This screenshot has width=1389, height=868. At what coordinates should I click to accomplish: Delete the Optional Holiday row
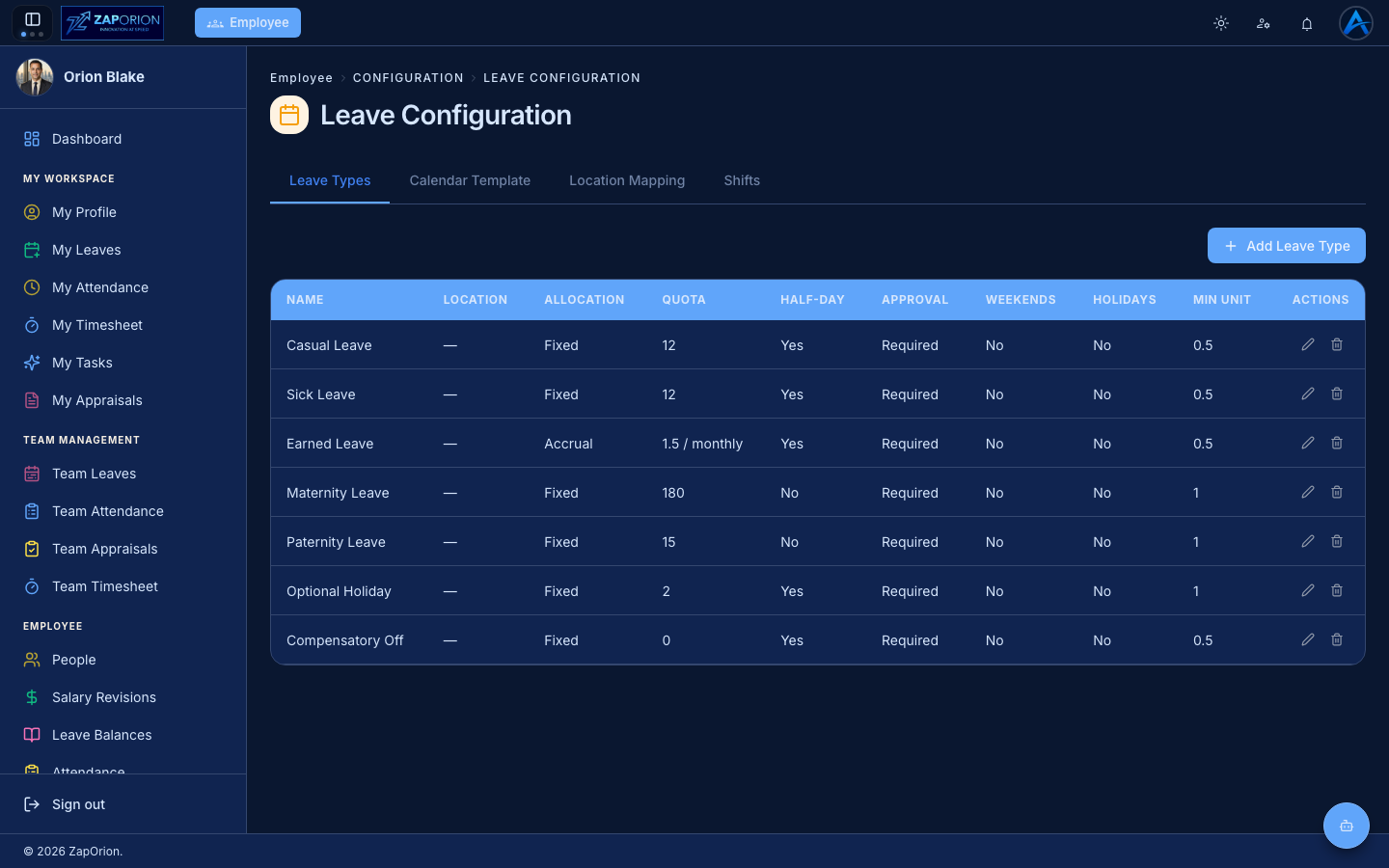[x=1337, y=590]
